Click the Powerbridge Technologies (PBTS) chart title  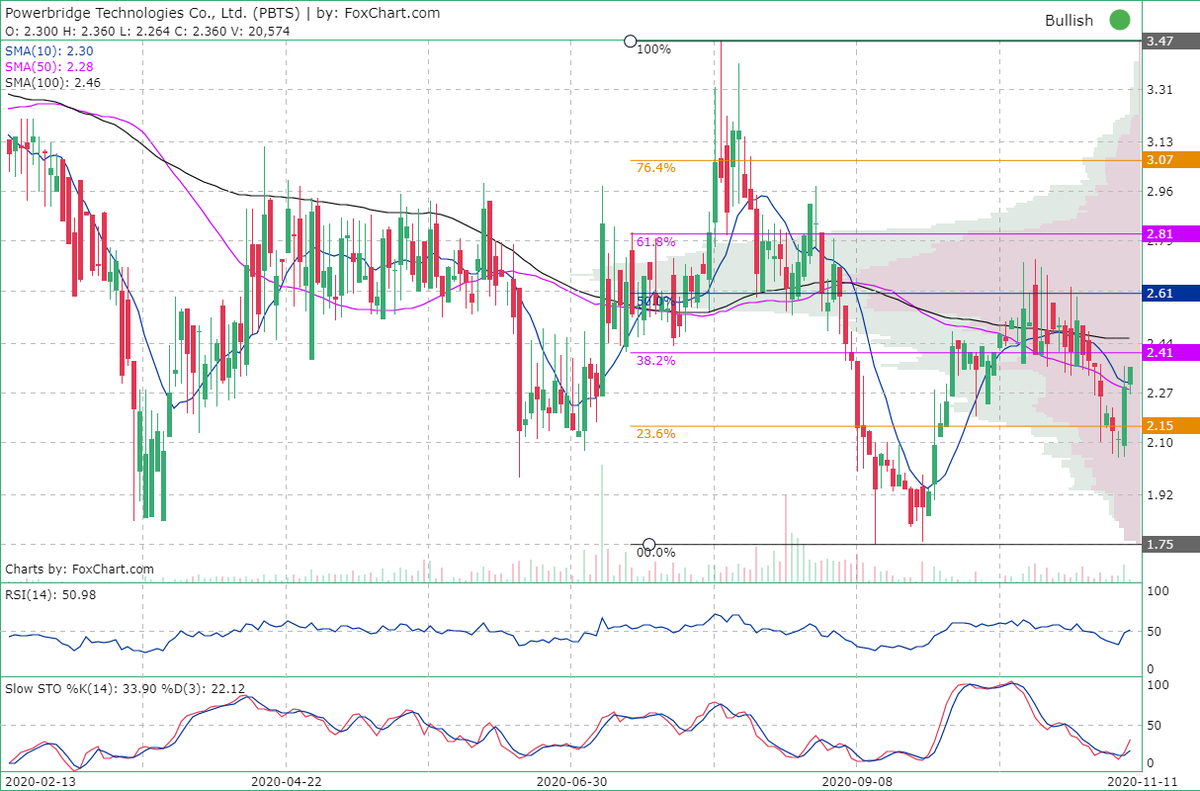click(223, 13)
